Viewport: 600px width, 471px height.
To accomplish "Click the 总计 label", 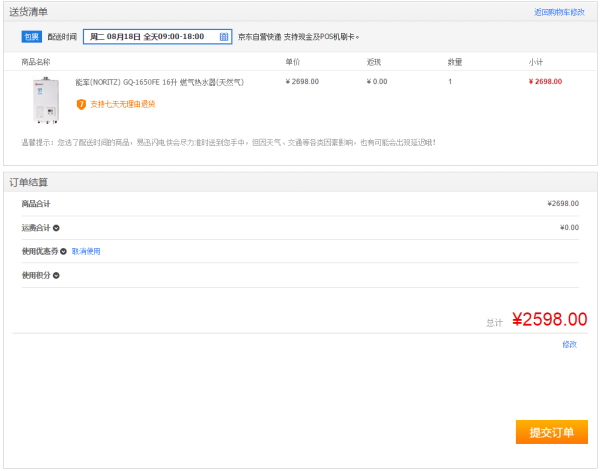I will point(494,323).
